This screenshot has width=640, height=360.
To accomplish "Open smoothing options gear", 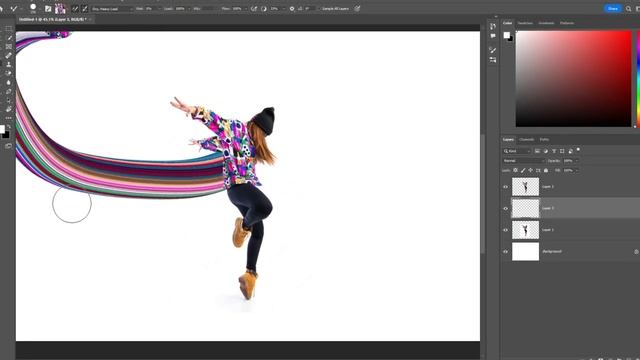I will (292, 9).
